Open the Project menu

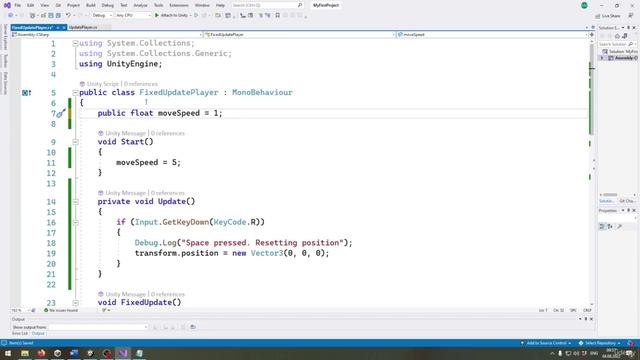tap(73, 5)
